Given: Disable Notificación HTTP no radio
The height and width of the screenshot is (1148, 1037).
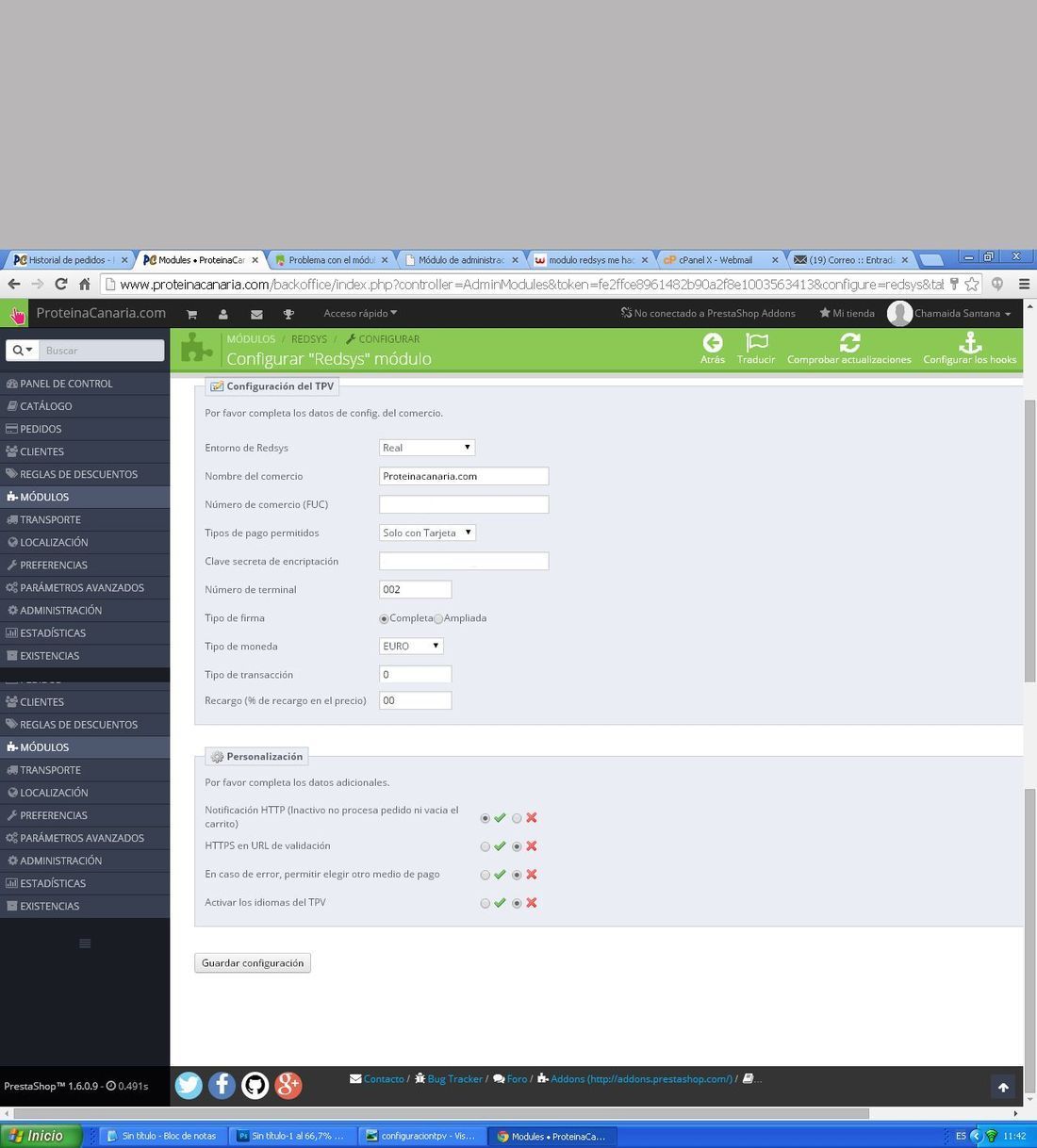Looking at the screenshot, I should pyautogui.click(x=517, y=818).
